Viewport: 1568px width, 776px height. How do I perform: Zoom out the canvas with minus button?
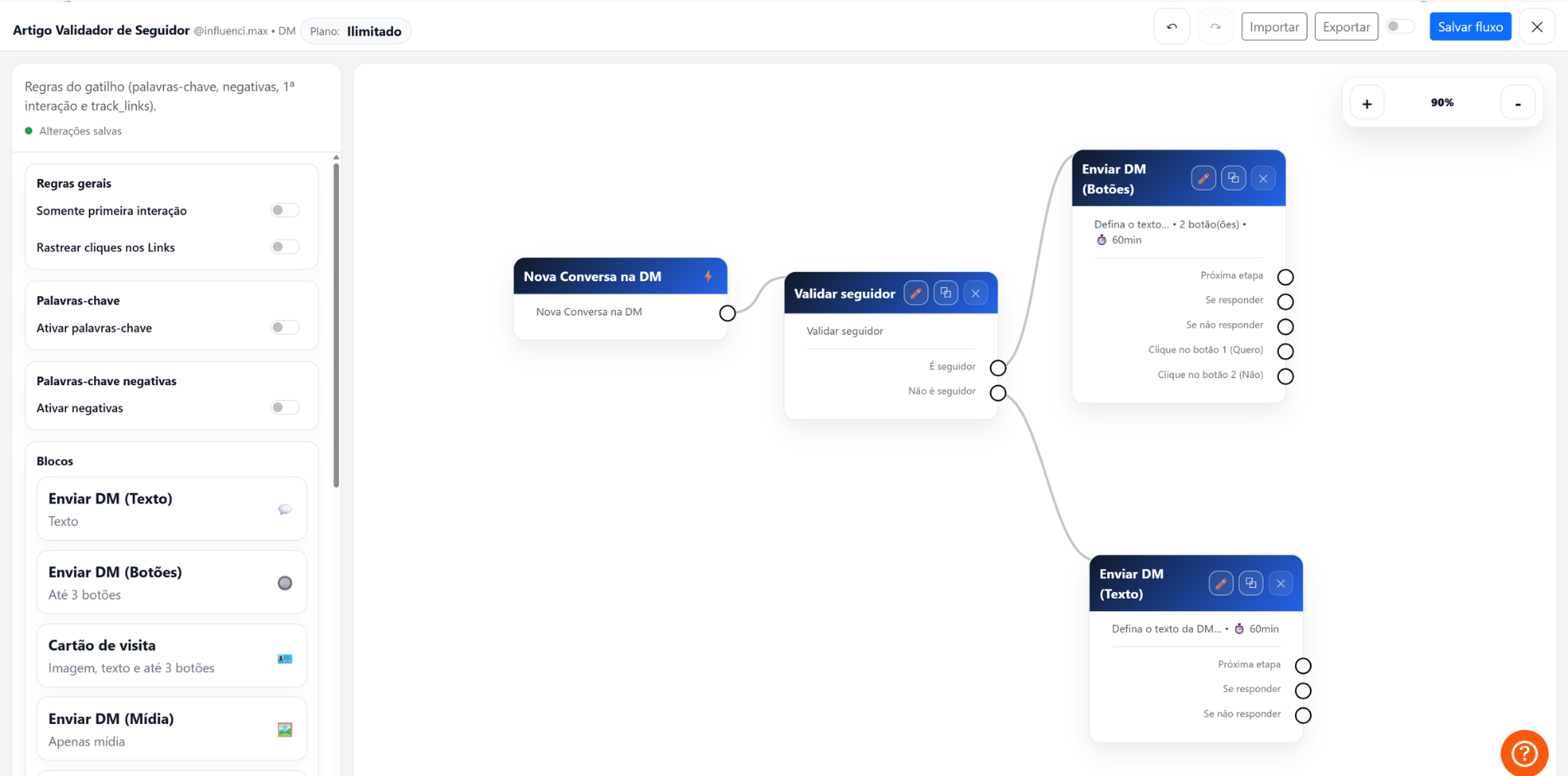pyautogui.click(x=1518, y=103)
